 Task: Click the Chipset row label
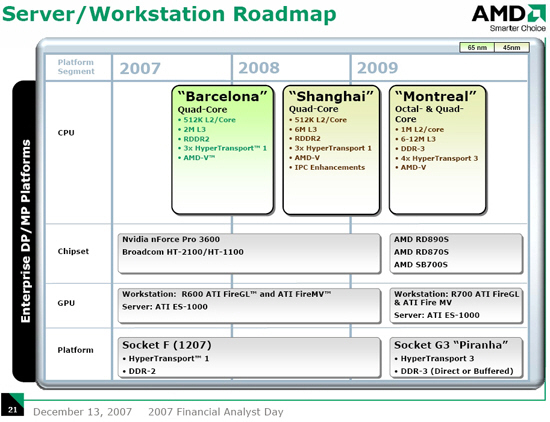tap(73, 251)
